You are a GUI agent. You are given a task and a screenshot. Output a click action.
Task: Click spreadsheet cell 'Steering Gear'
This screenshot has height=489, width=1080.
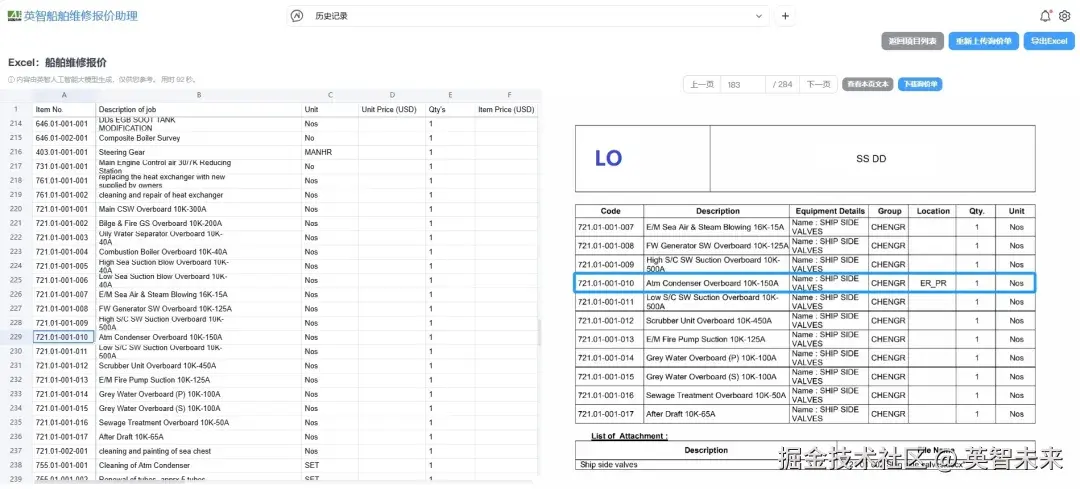coord(198,152)
